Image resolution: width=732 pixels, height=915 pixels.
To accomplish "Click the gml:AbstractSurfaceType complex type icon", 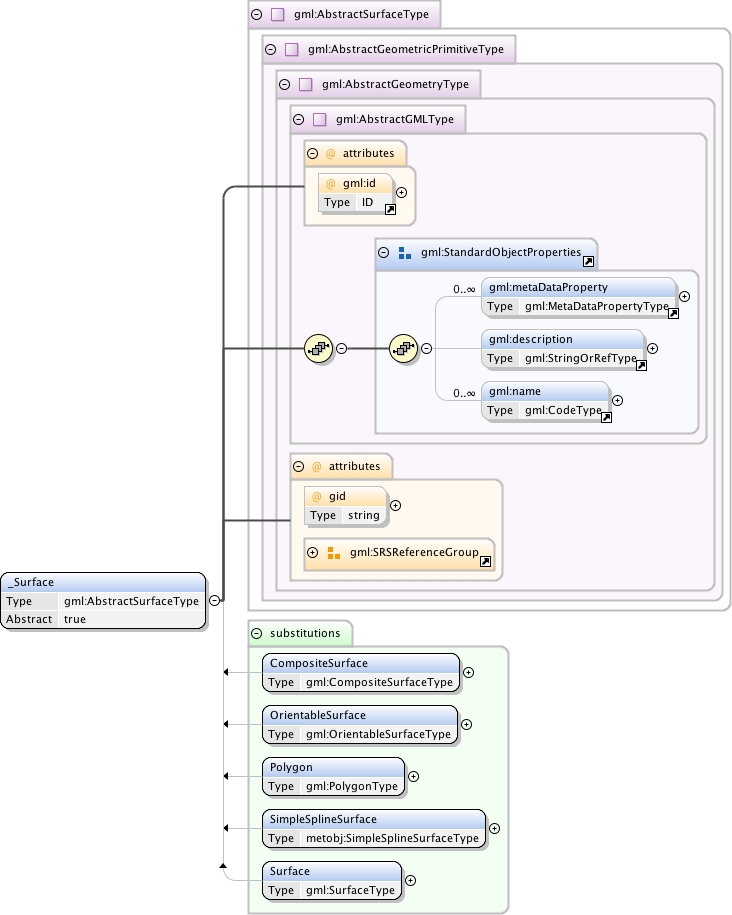I will (278, 15).
